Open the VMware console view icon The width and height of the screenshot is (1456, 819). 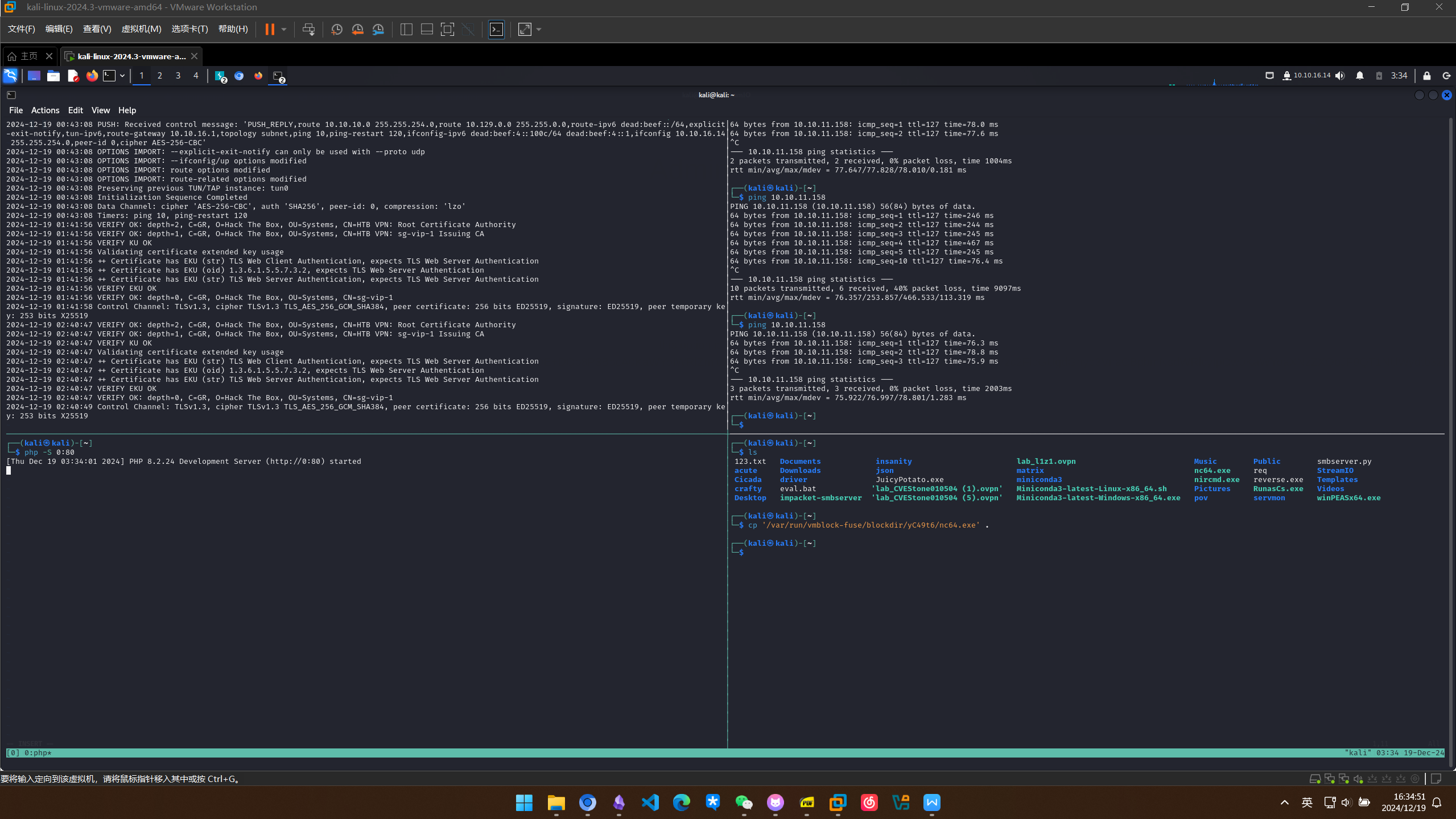point(496,30)
